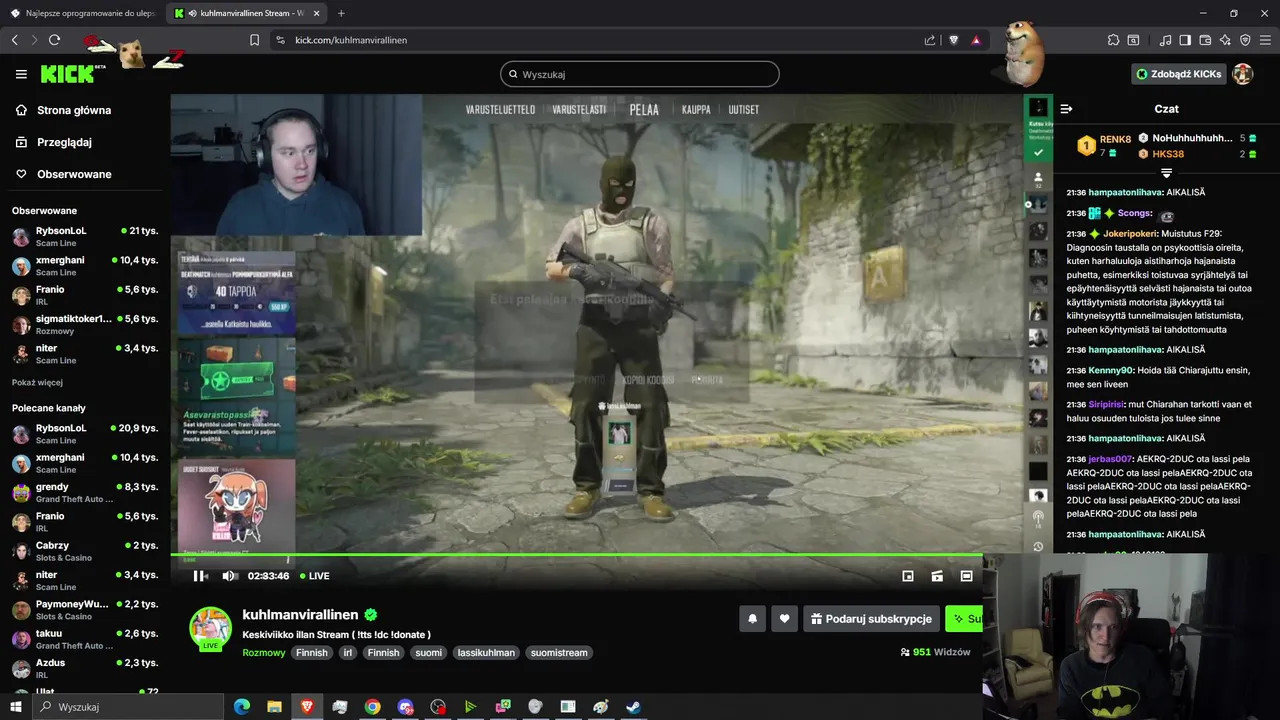Jump to LIVE indicator
This screenshot has height=720, width=1280.
[x=314, y=576]
